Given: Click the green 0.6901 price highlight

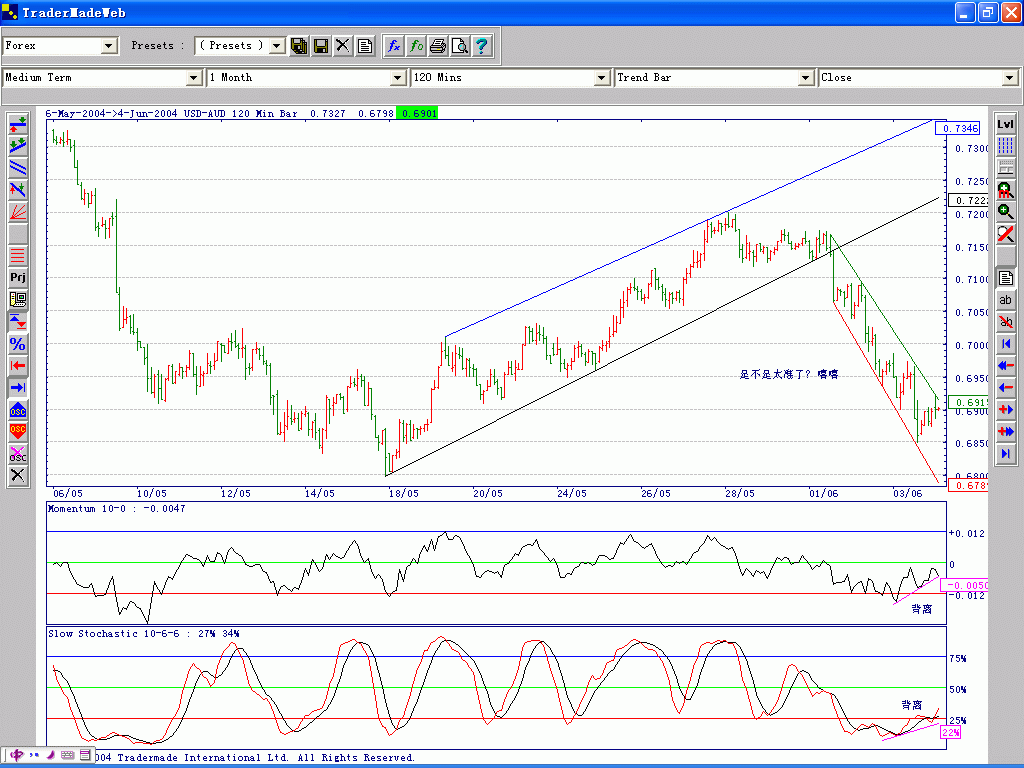Looking at the screenshot, I should point(416,114).
